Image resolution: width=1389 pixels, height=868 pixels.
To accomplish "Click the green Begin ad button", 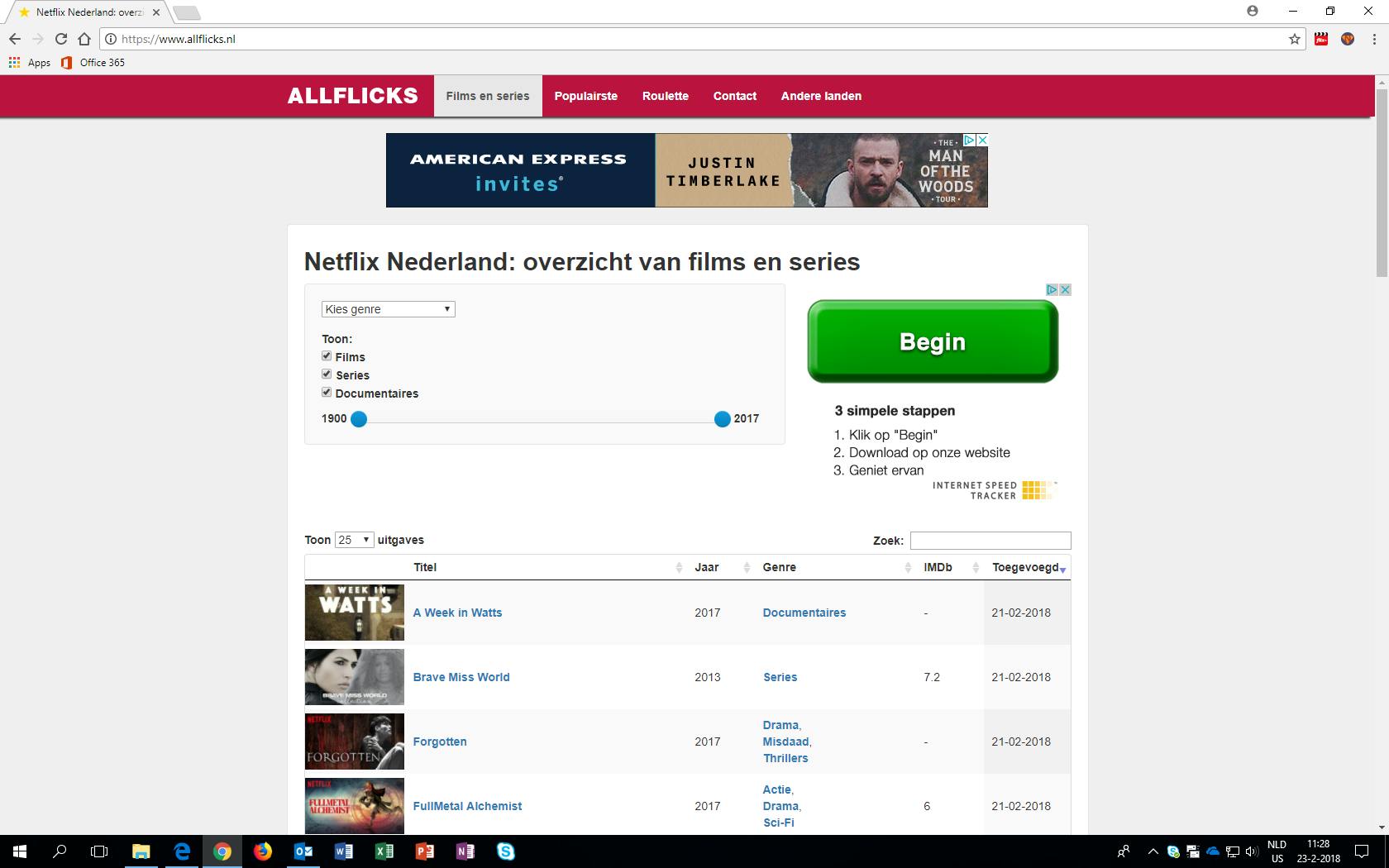I will (933, 341).
